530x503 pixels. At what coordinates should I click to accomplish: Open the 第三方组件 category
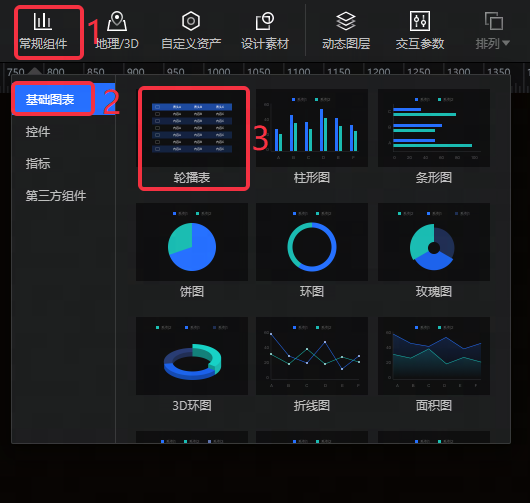click(x=56, y=196)
